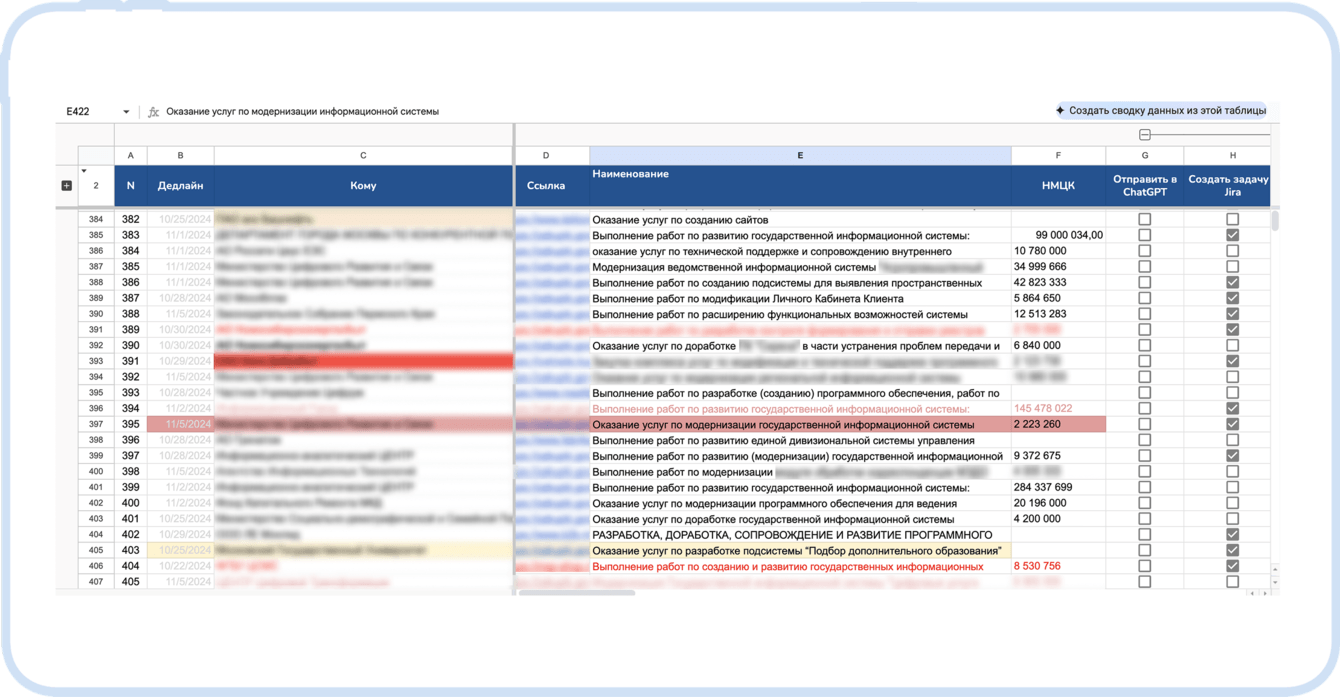Select column G header
Screen dimensions: 1340x697
1145,156
